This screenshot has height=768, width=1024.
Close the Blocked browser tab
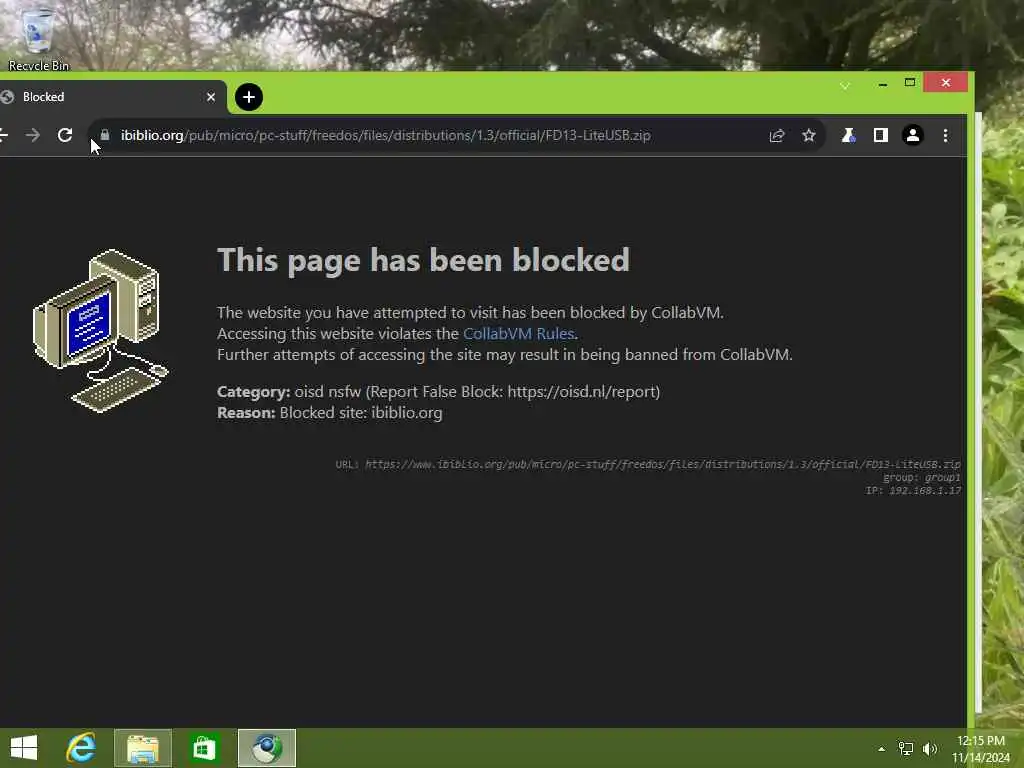click(210, 97)
